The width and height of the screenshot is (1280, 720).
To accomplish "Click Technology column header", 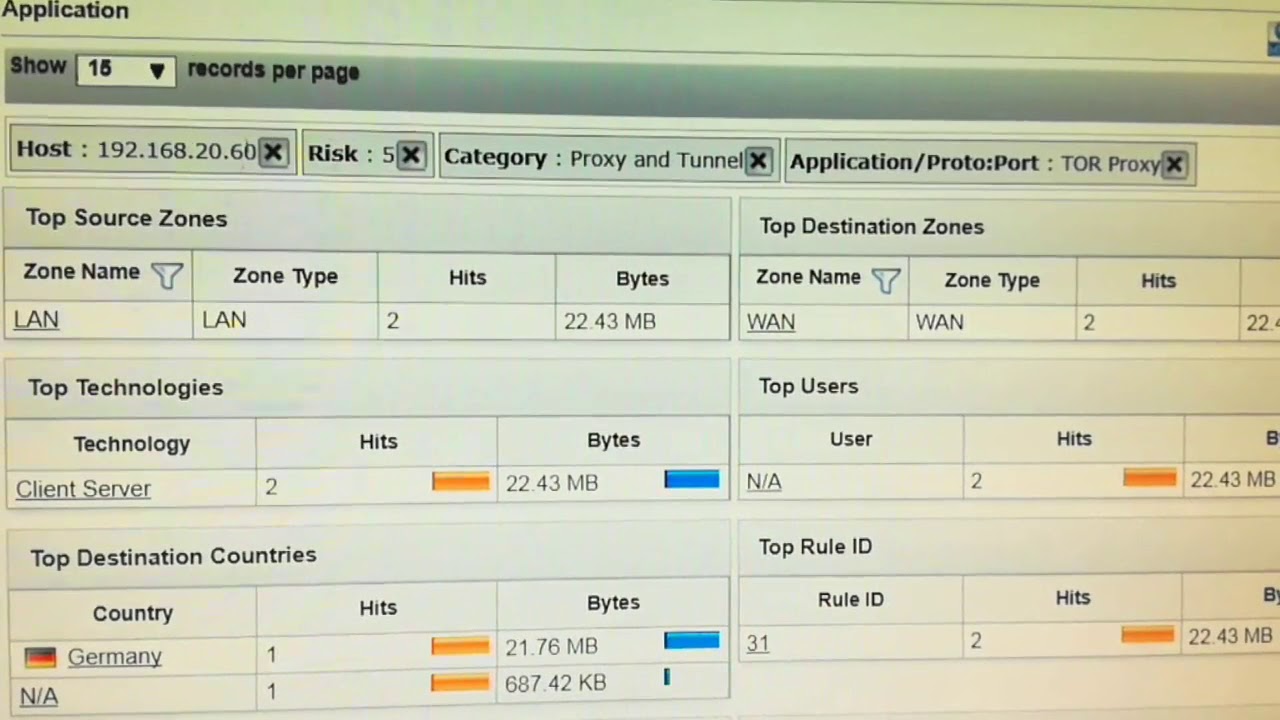I will click(x=131, y=444).
